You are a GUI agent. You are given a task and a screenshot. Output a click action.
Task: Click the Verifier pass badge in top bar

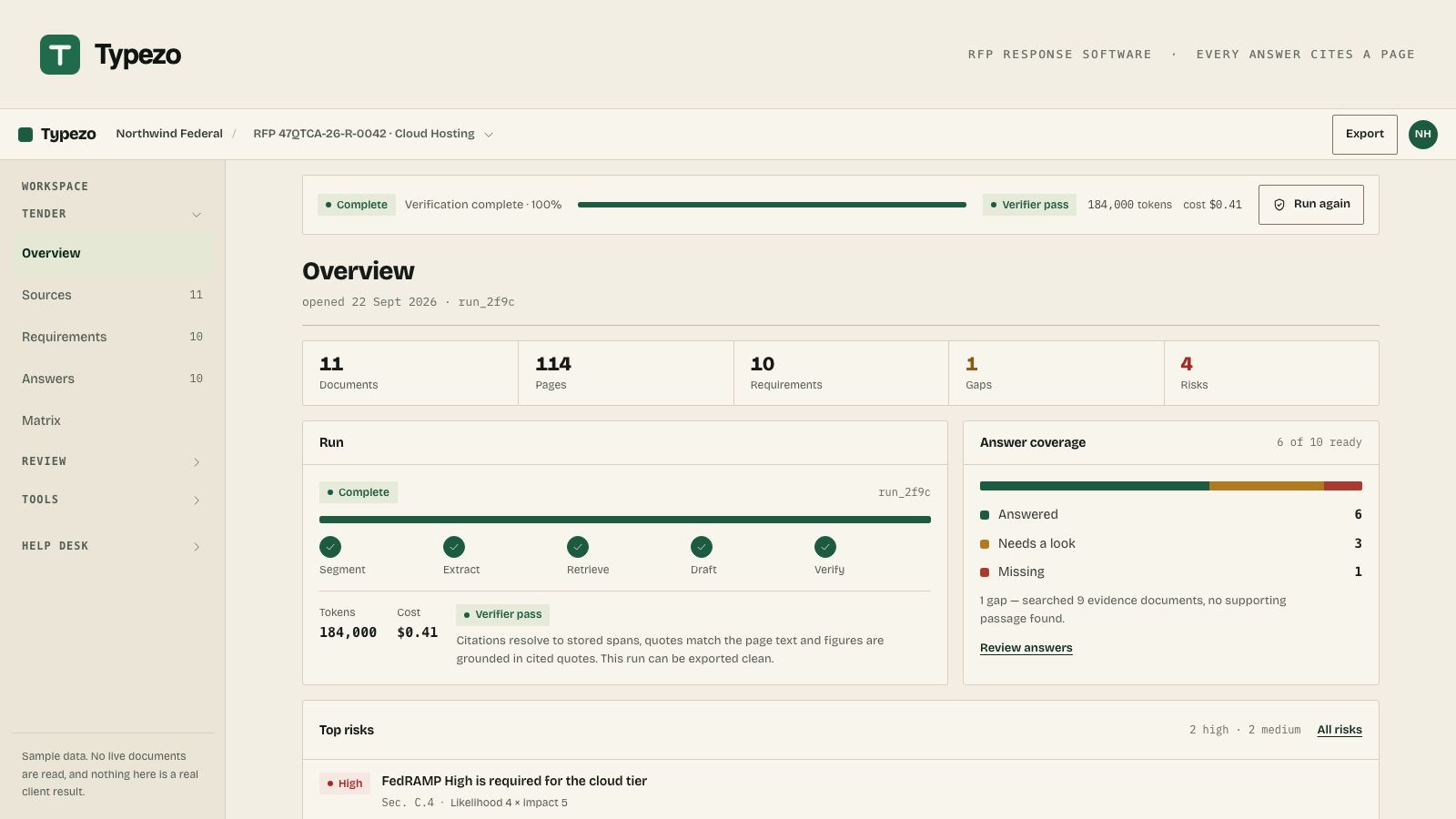tap(1029, 205)
